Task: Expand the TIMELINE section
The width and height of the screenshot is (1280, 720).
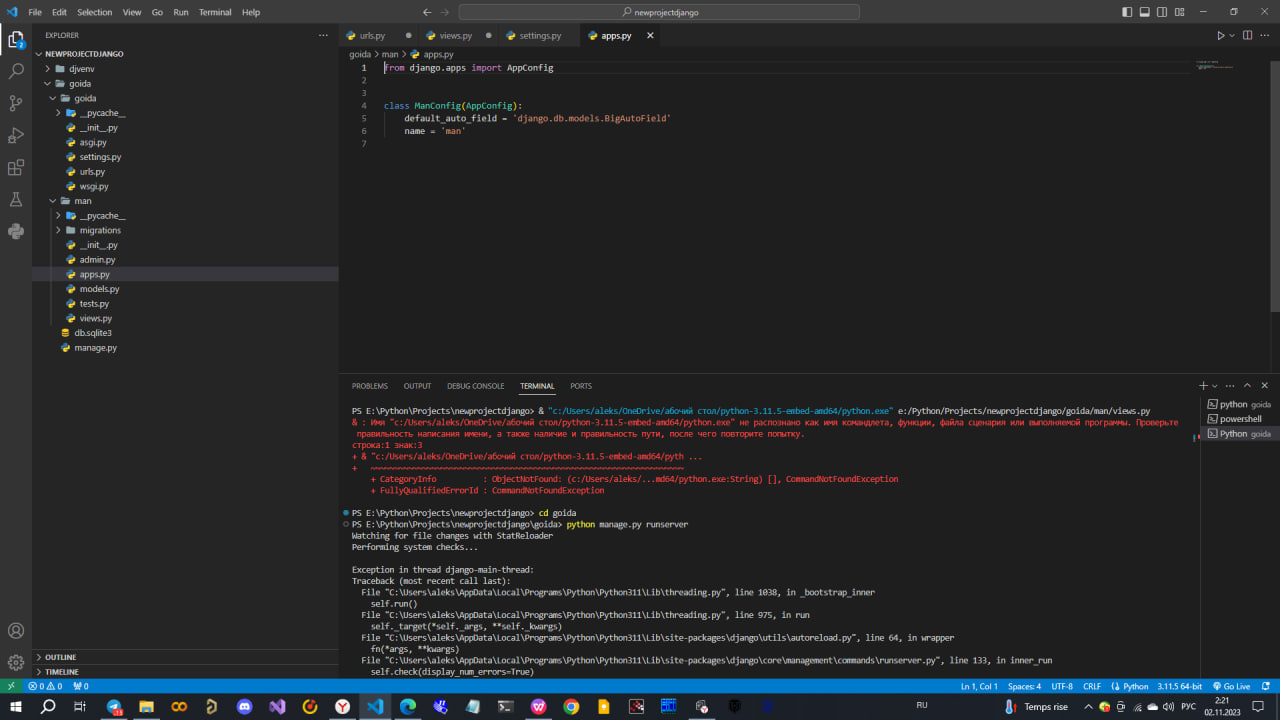Action: click(x=62, y=672)
